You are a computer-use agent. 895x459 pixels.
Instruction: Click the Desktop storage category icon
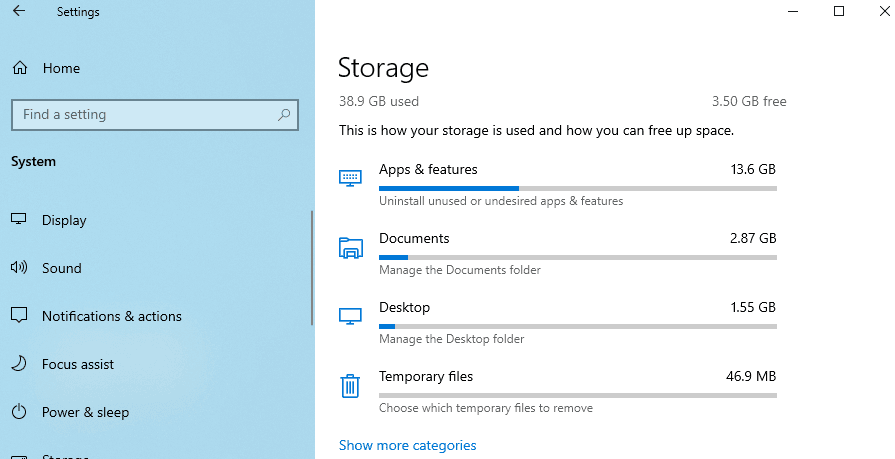tap(350, 316)
